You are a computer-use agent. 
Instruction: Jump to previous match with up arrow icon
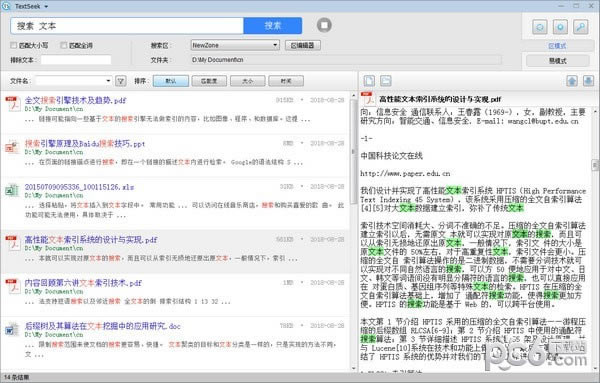pos(572,81)
